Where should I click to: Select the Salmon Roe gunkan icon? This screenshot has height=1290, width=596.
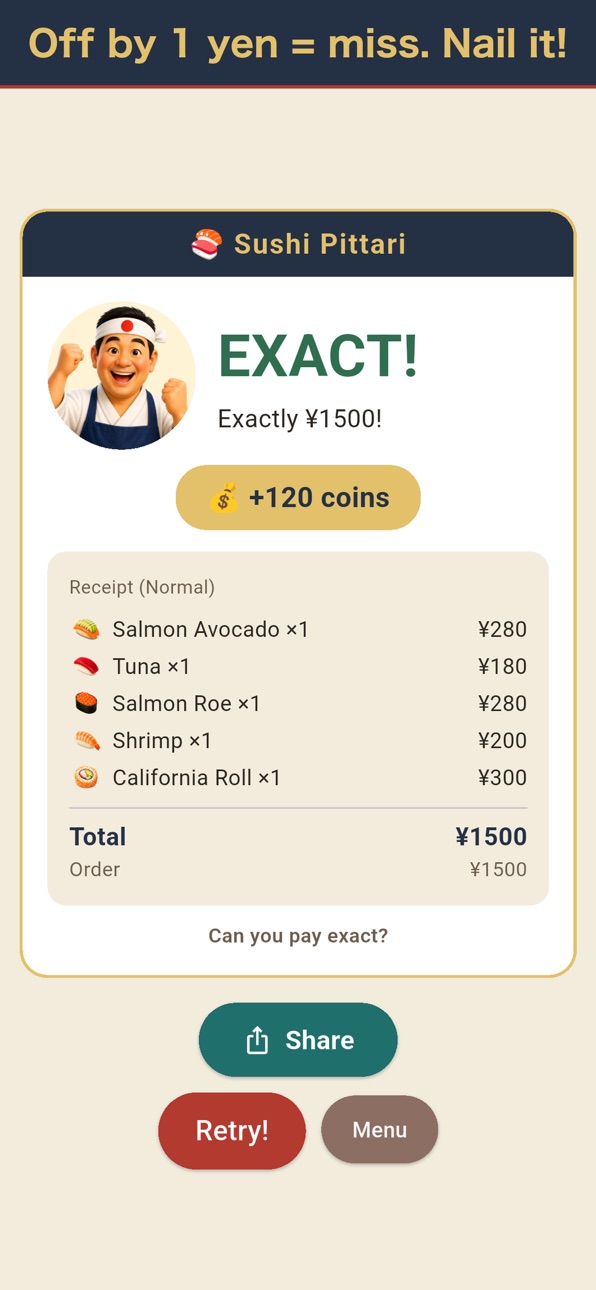[x=87, y=704]
